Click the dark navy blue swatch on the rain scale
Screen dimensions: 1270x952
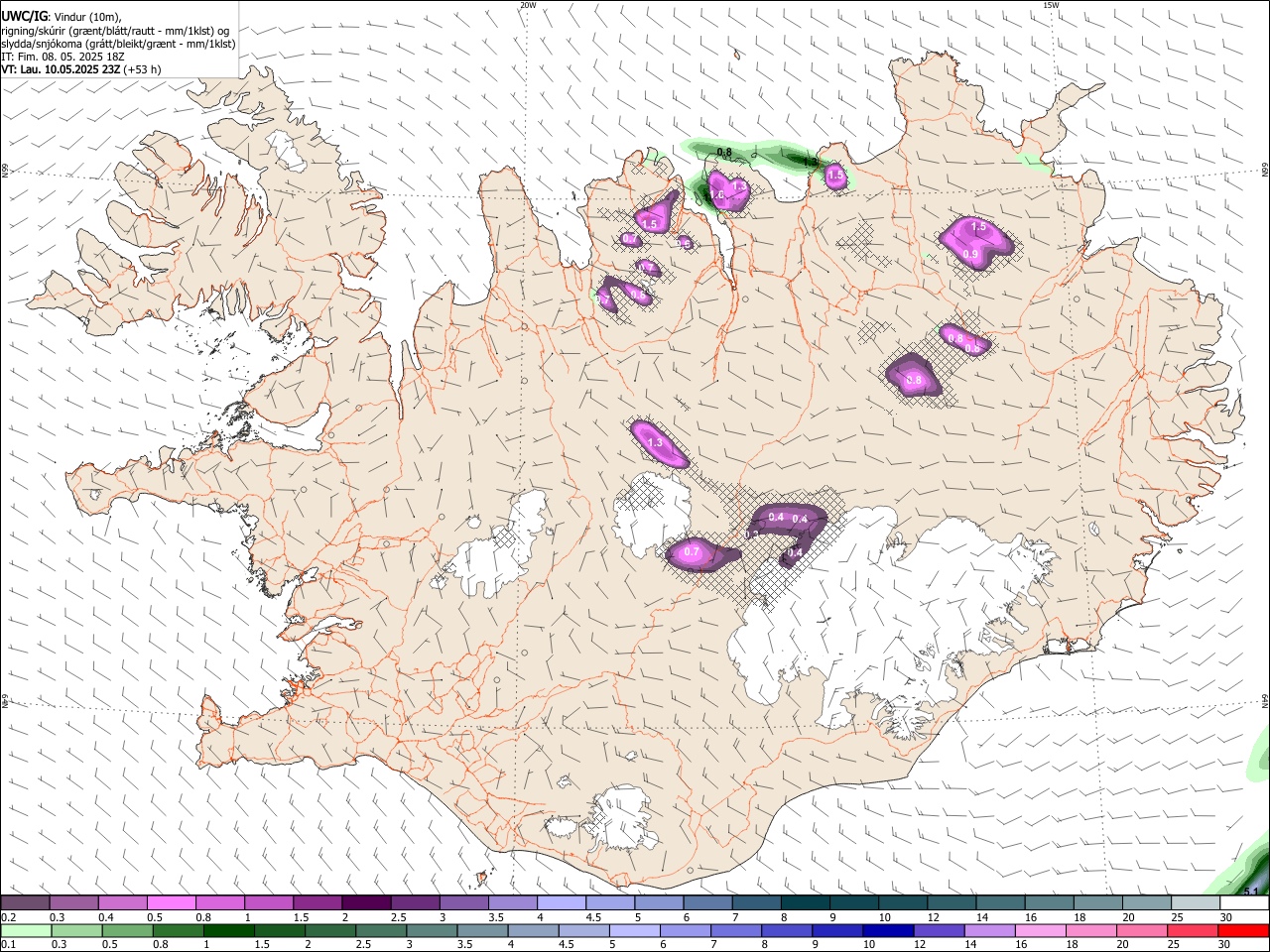coord(886,931)
